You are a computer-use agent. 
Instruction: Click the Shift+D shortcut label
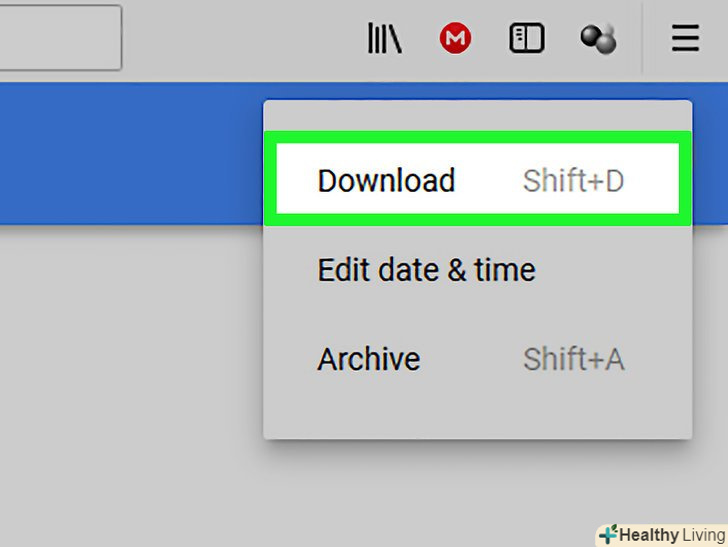click(x=573, y=181)
